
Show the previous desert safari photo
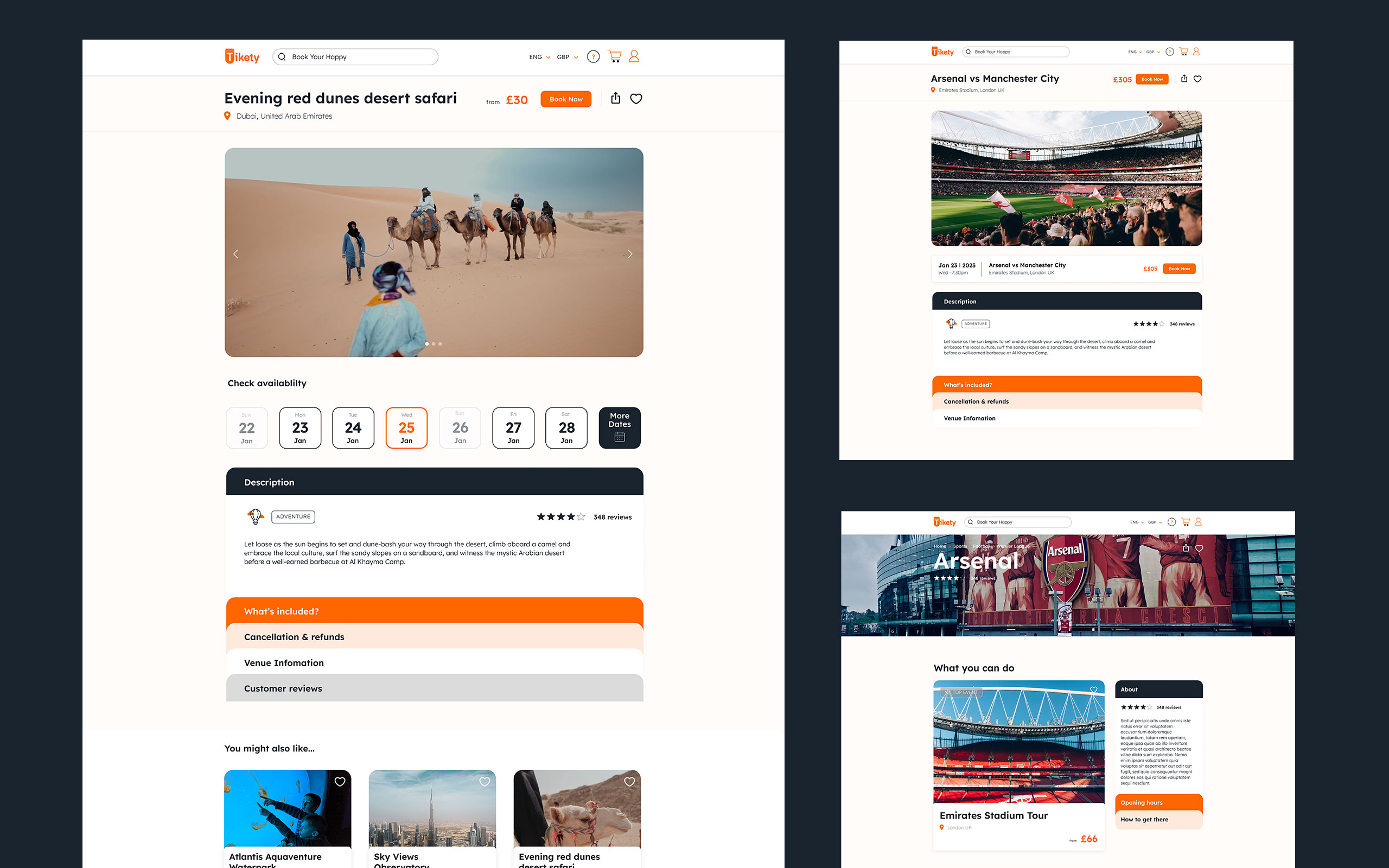point(236,254)
